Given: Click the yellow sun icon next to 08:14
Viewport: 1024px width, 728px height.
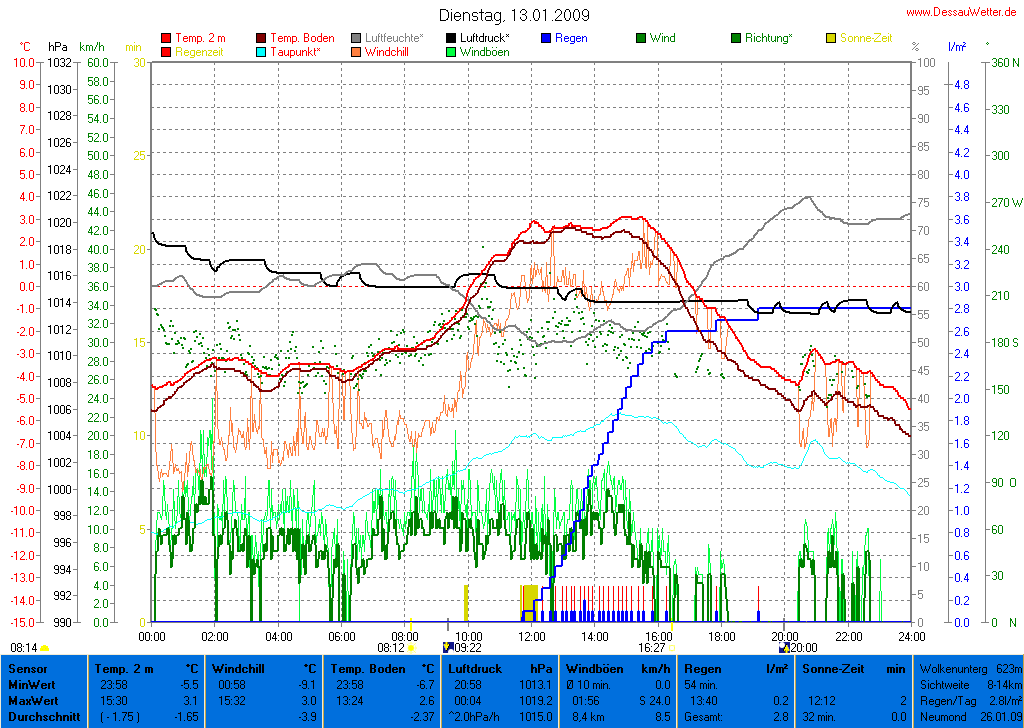Looking at the screenshot, I should 45,648.
